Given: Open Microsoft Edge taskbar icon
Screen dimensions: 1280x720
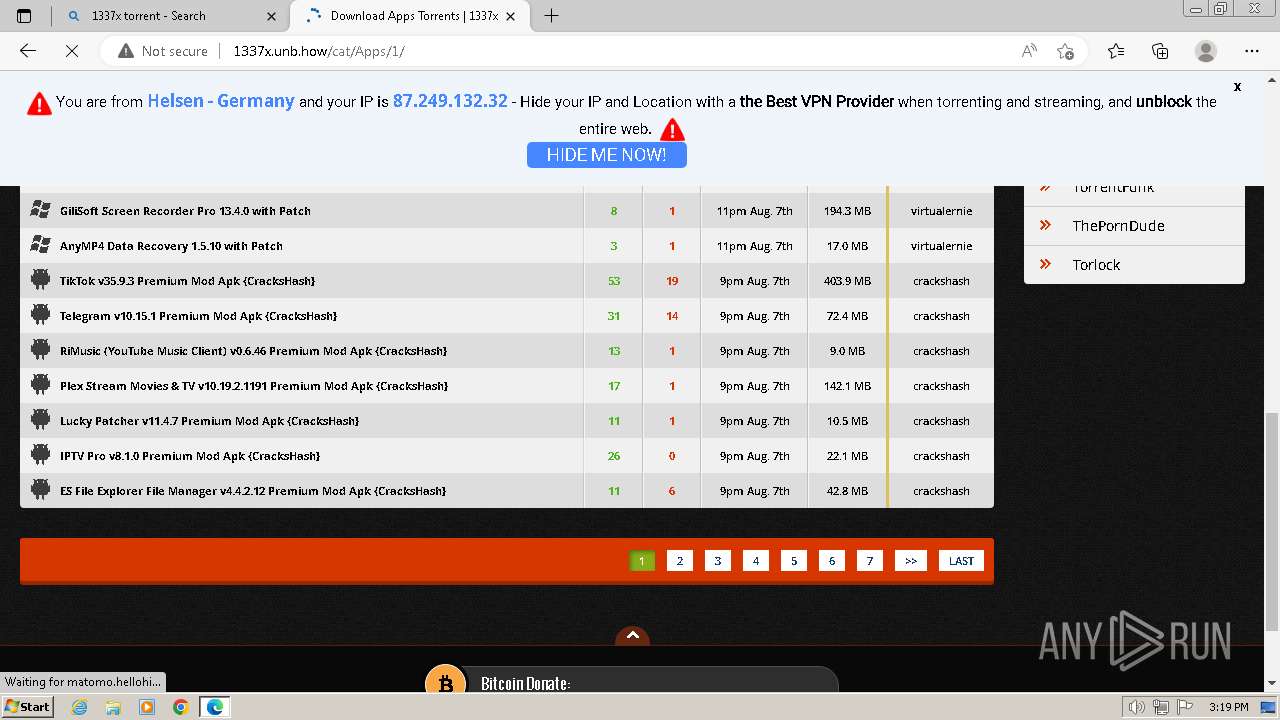Looking at the screenshot, I should [214, 707].
